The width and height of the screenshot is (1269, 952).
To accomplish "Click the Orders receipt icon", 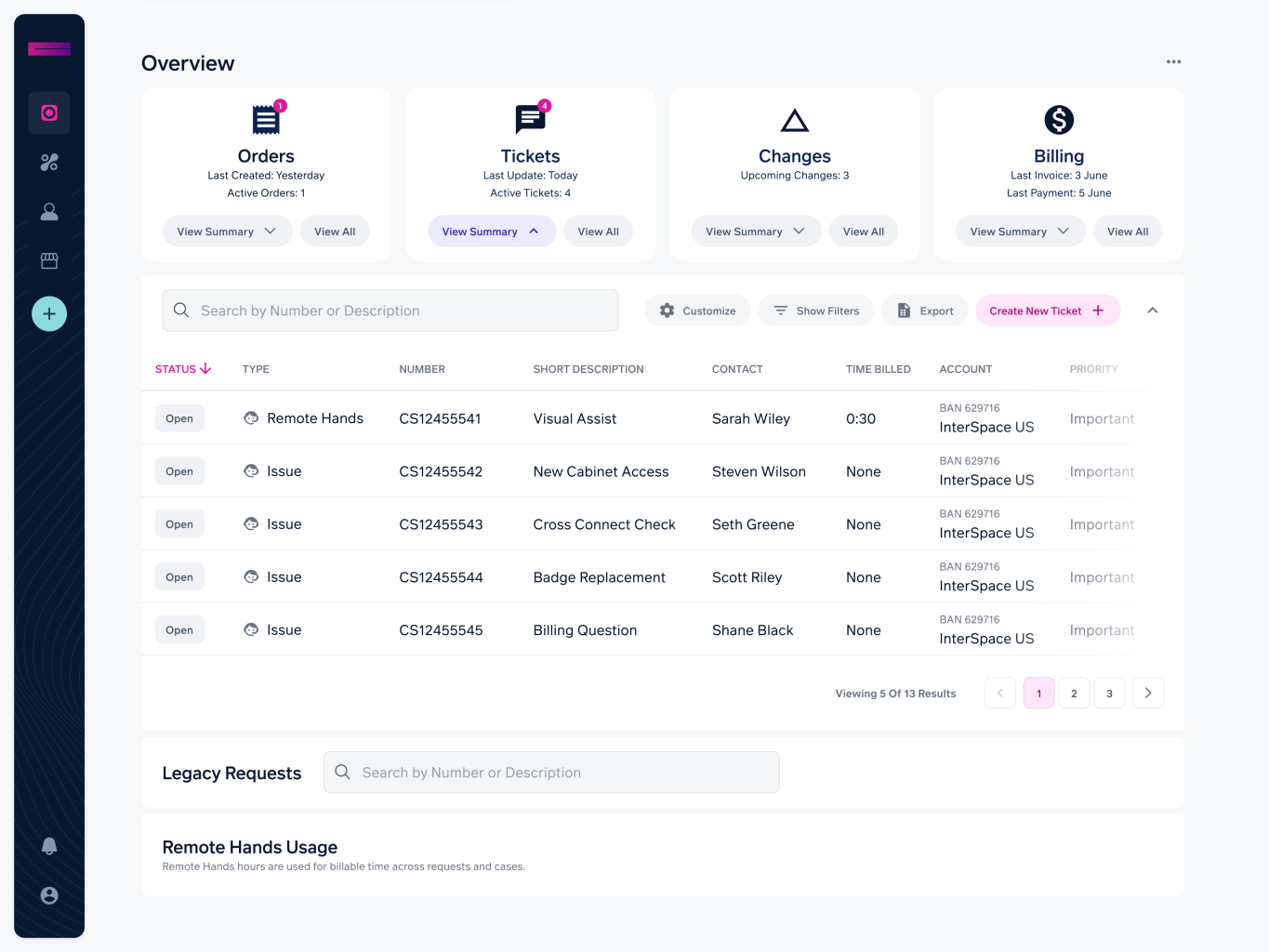I will [x=266, y=120].
